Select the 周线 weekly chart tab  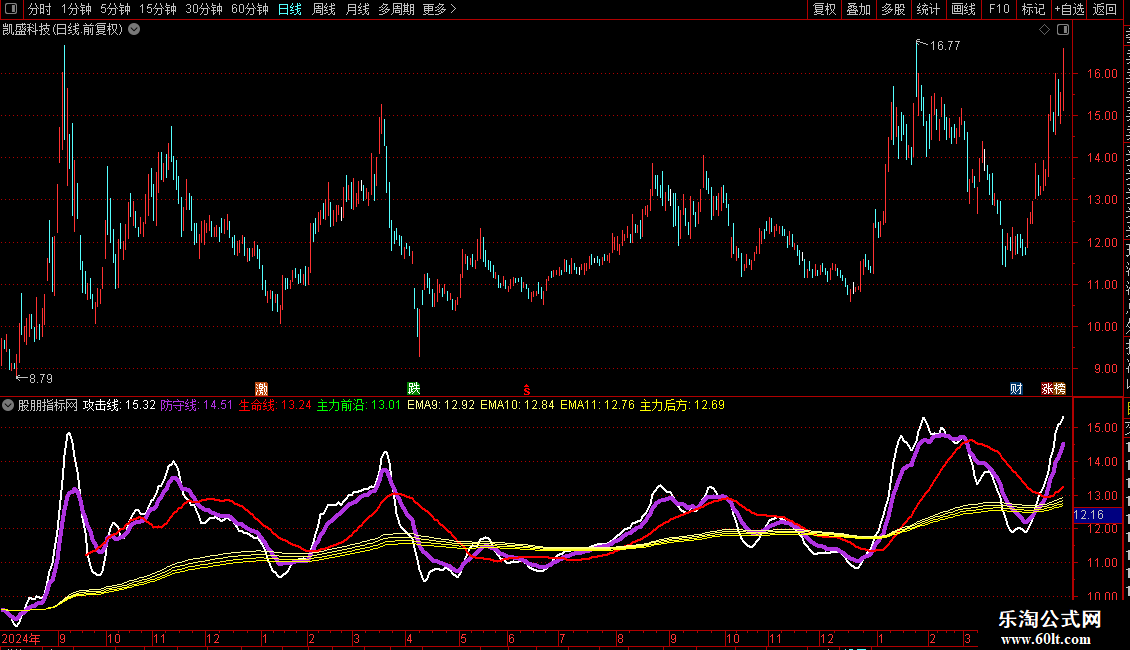pyautogui.click(x=324, y=9)
